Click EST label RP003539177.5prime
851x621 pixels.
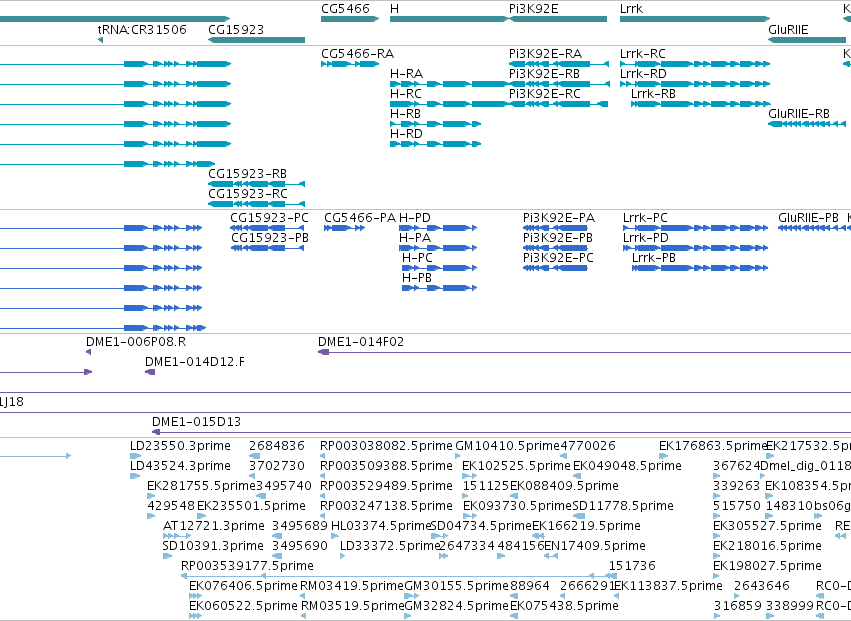[247, 566]
